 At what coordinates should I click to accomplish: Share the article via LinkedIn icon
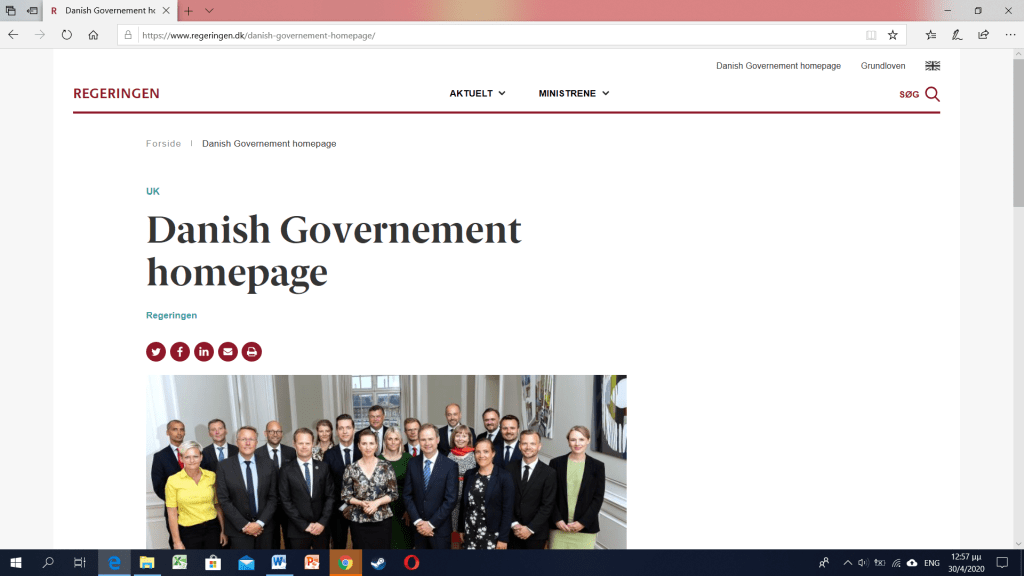204,352
